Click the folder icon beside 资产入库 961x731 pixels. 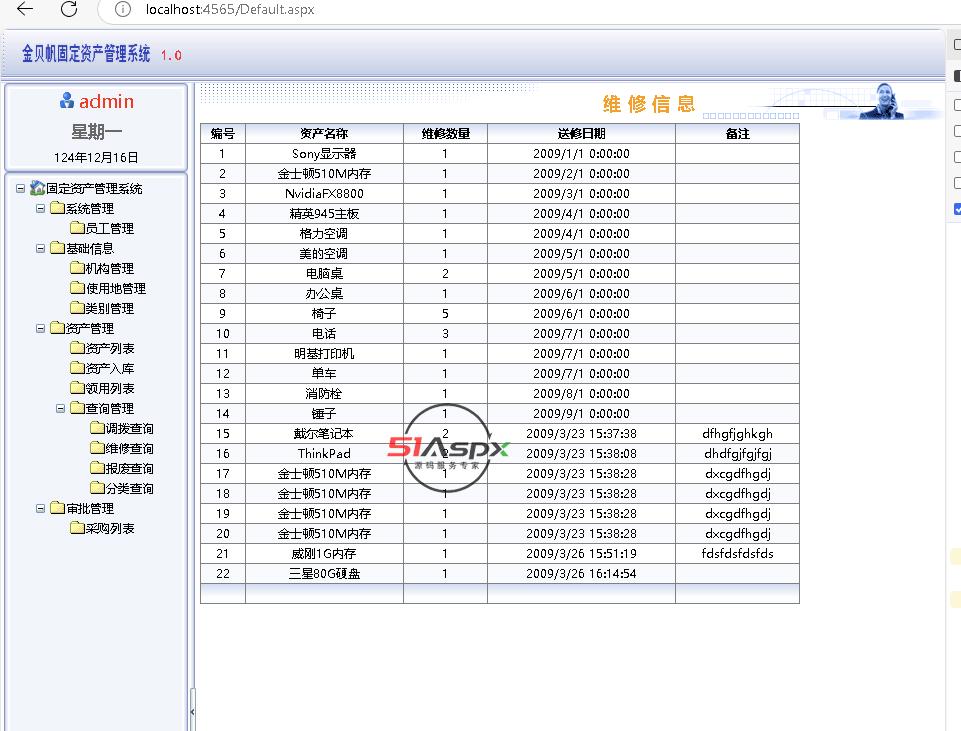tap(76, 368)
